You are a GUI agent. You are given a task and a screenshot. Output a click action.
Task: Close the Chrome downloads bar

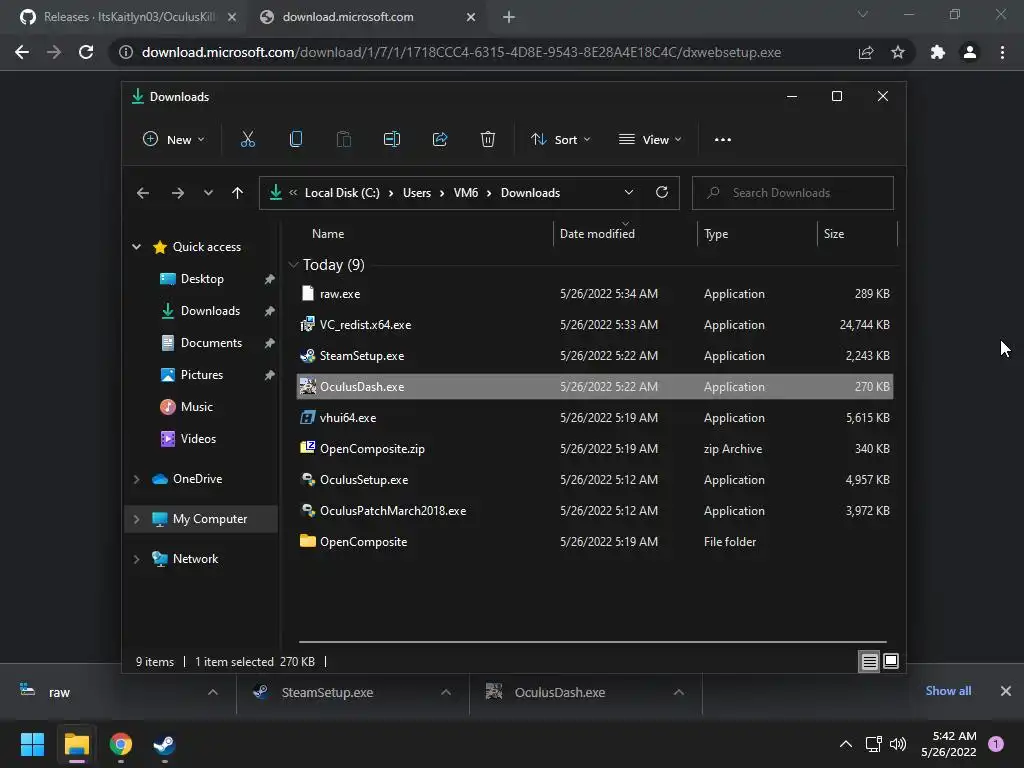tap(1006, 691)
